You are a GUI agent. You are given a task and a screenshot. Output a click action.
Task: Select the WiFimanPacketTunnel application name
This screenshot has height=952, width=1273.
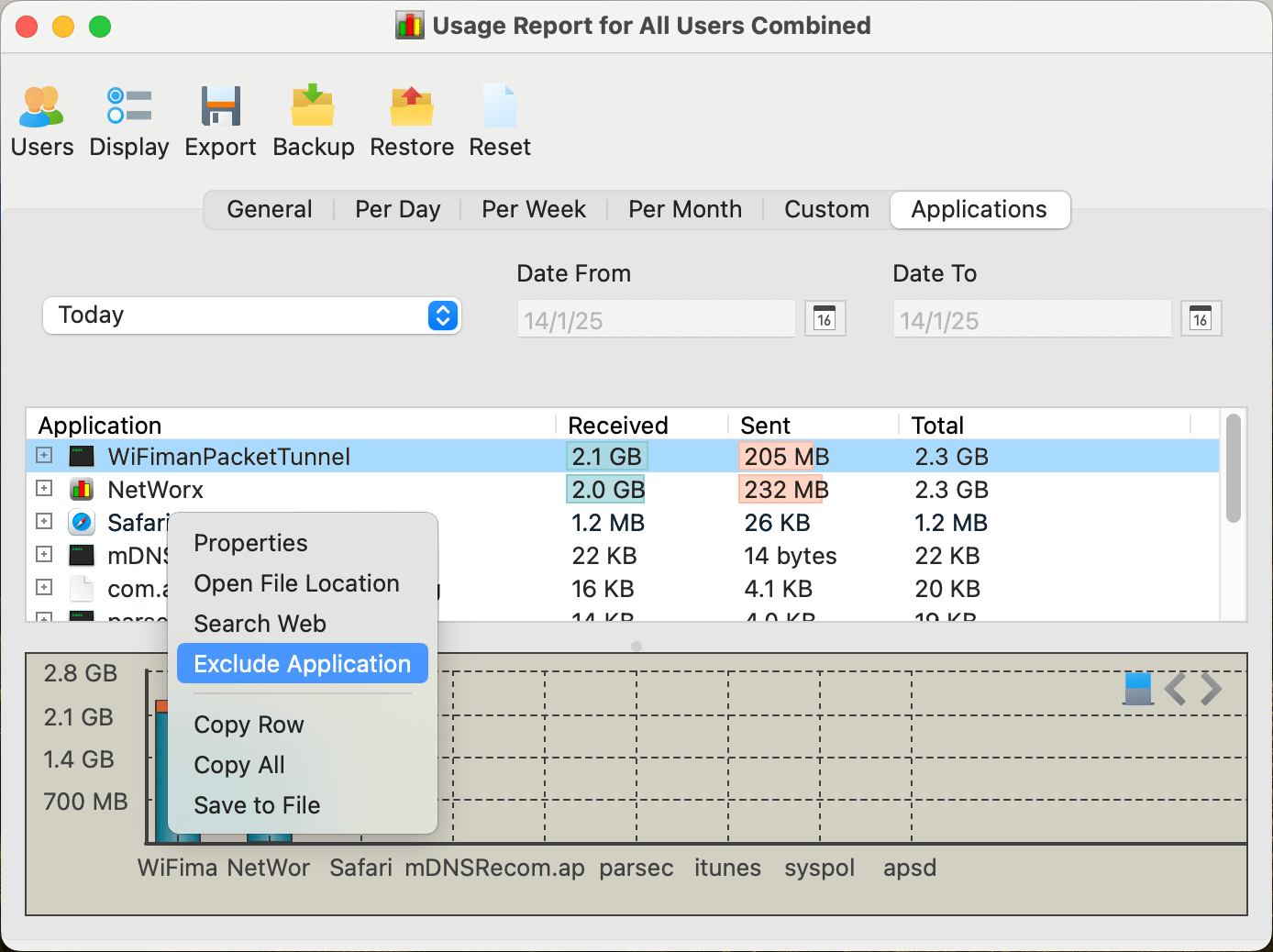[229, 457]
